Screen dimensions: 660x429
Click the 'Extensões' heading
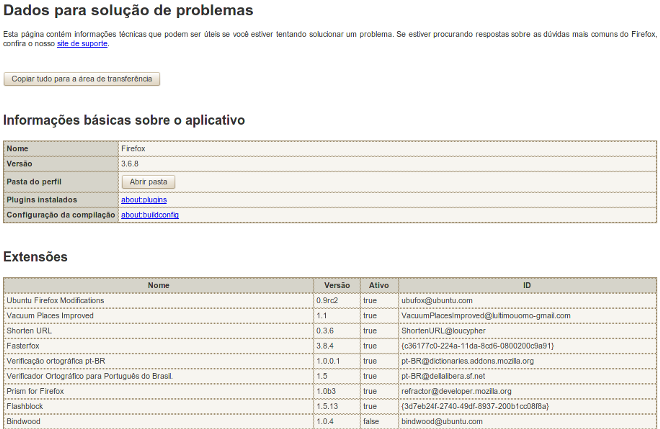pyautogui.click(x=35, y=257)
